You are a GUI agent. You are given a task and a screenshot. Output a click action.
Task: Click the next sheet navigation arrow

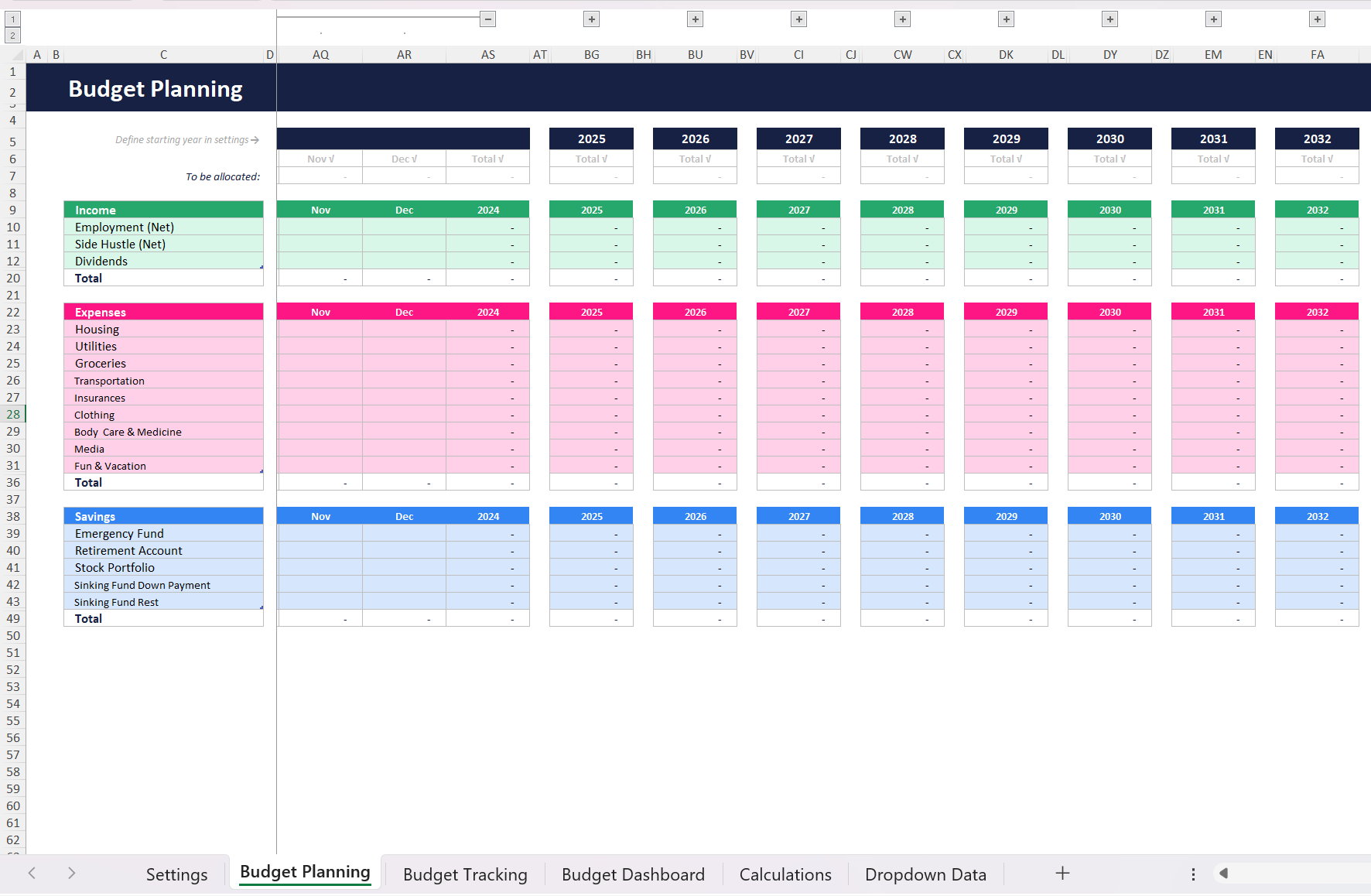(71, 873)
